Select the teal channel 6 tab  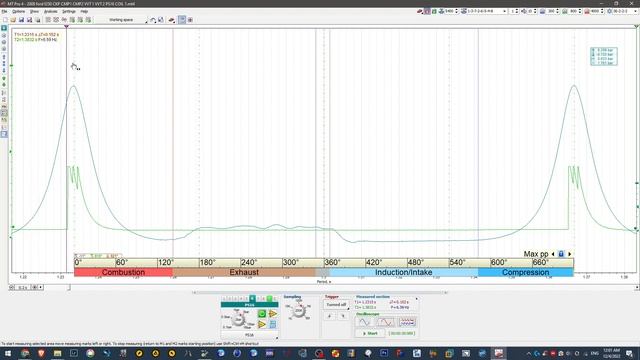click(252, 299)
